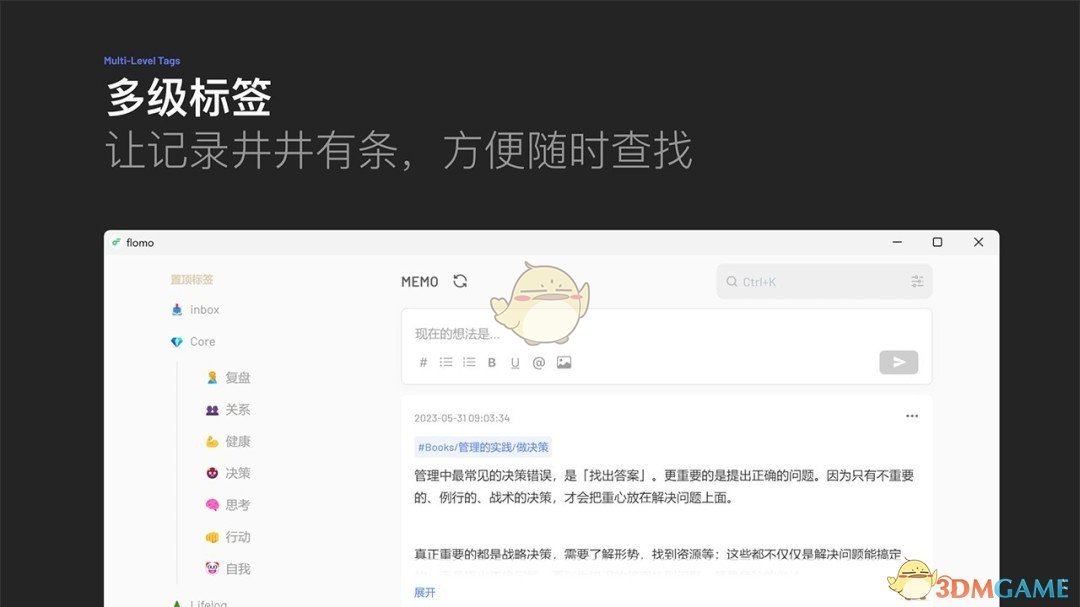The width and height of the screenshot is (1080, 607).
Task: Select the 决策 tag in sidebar
Action: tap(237, 473)
